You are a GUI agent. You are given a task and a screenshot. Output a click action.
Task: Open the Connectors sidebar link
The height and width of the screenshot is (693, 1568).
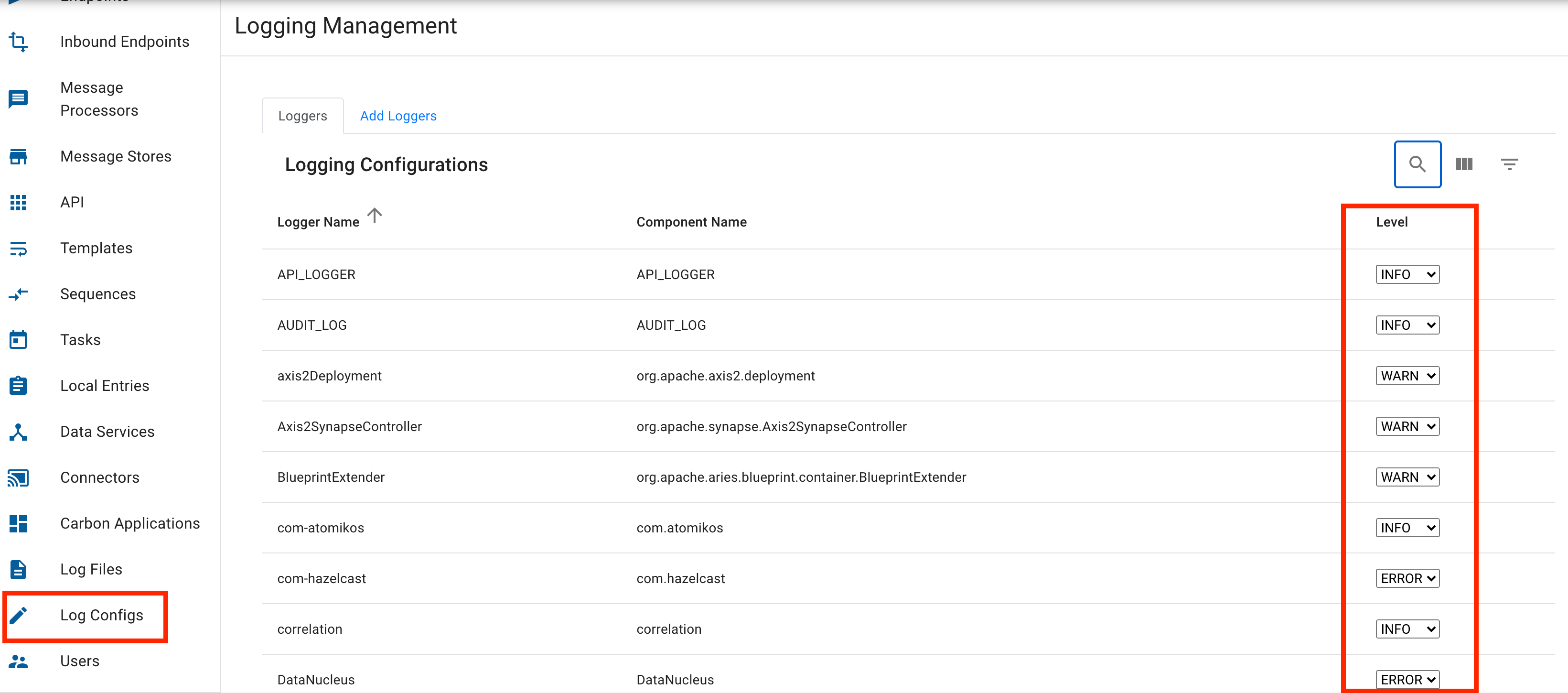(100, 477)
